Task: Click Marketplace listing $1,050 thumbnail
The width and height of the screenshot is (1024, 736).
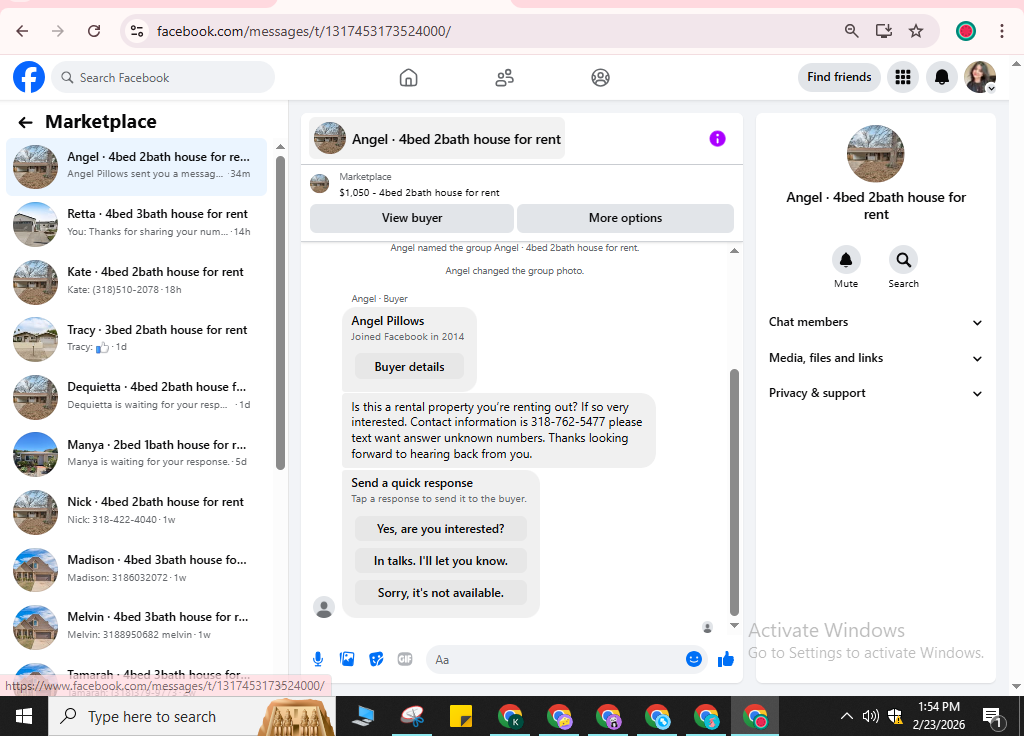Action: pos(319,184)
